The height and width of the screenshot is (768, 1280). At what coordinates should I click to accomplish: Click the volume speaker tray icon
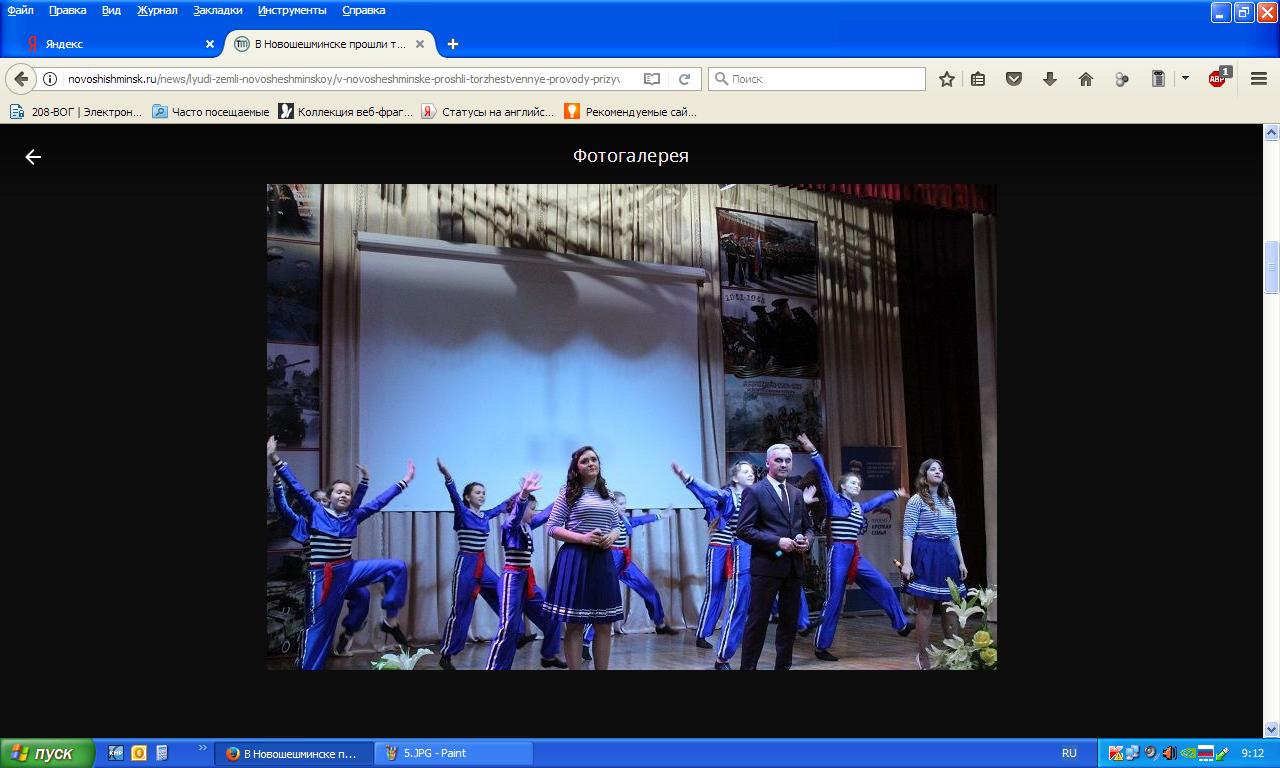(x=1169, y=753)
